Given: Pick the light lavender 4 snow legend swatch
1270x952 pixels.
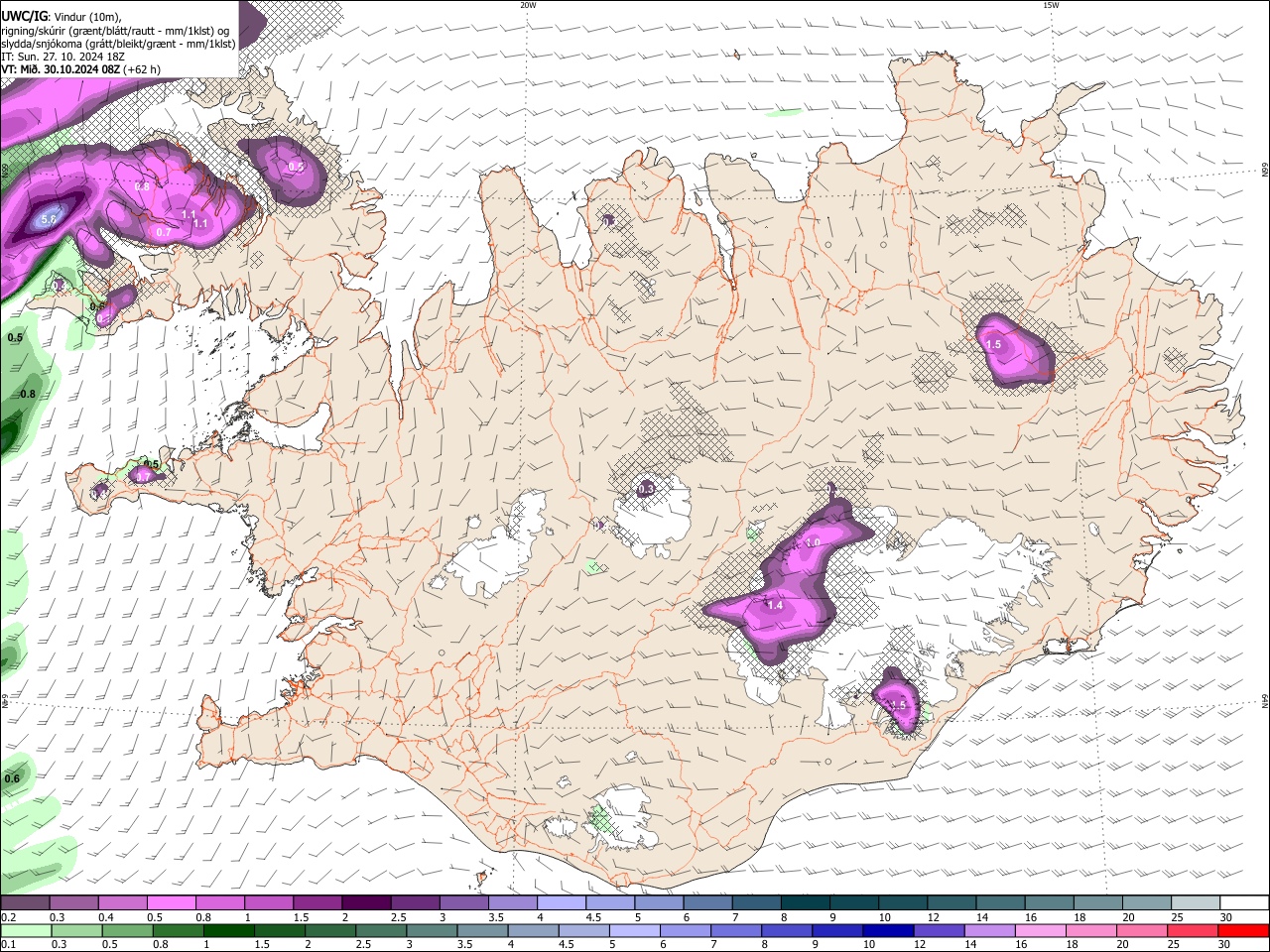Looking at the screenshot, I should (562, 902).
